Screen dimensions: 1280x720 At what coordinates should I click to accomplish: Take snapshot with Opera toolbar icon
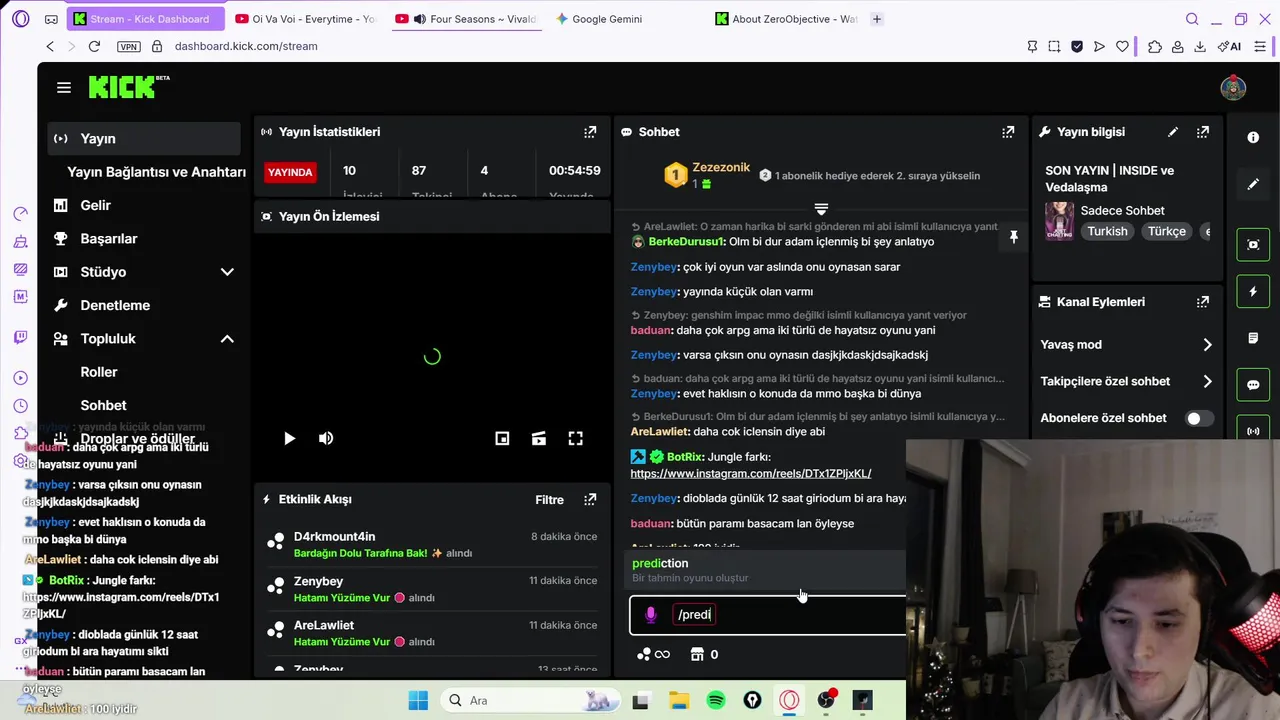(x=1054, y=46)
